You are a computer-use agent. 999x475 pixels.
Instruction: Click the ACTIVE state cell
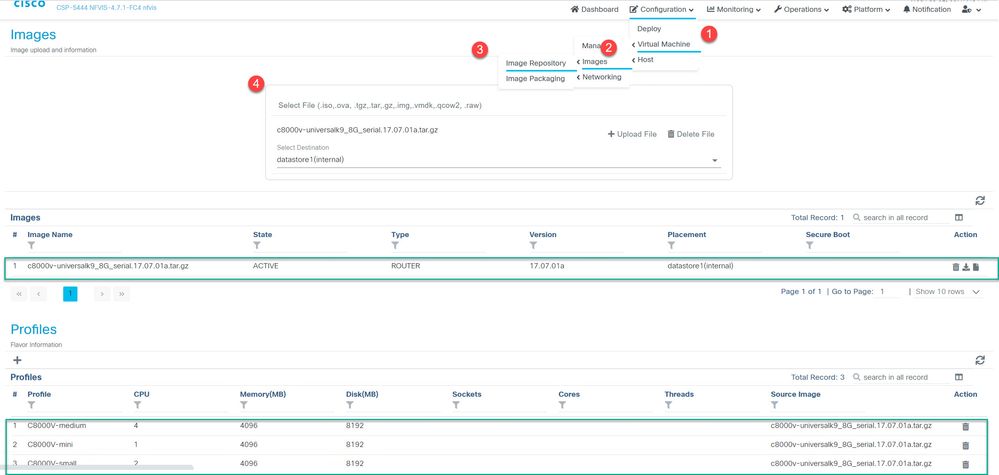[266, 266]
